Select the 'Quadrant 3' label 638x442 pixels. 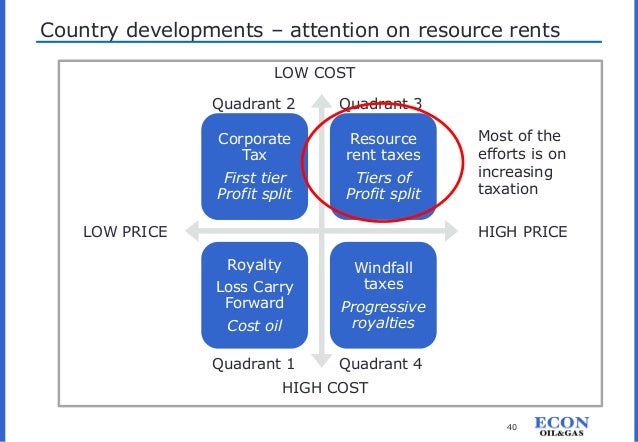(x=381, y=104)
